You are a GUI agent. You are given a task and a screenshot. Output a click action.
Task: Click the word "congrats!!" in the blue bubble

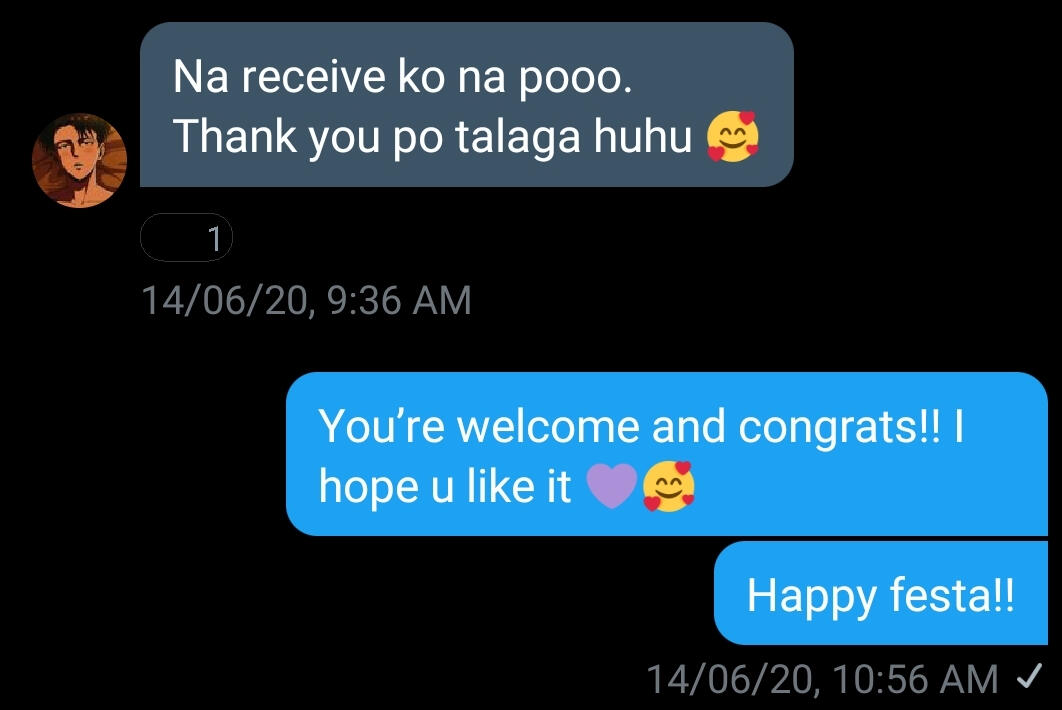(x=839, y=429)
